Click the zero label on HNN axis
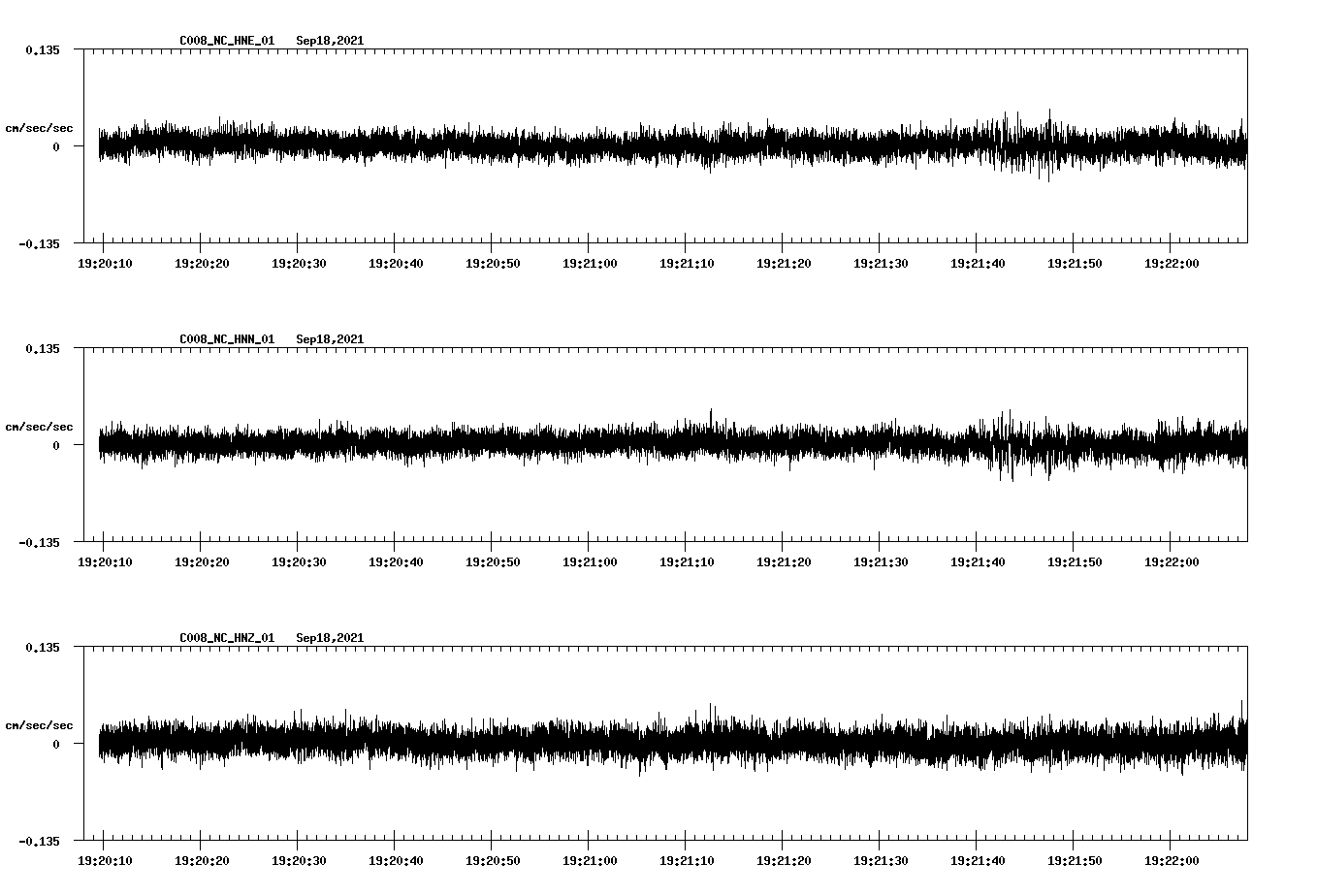Image resolution: width=1317 pixels, height=896 pixels. pyautogui.click(x=56, y=445)
